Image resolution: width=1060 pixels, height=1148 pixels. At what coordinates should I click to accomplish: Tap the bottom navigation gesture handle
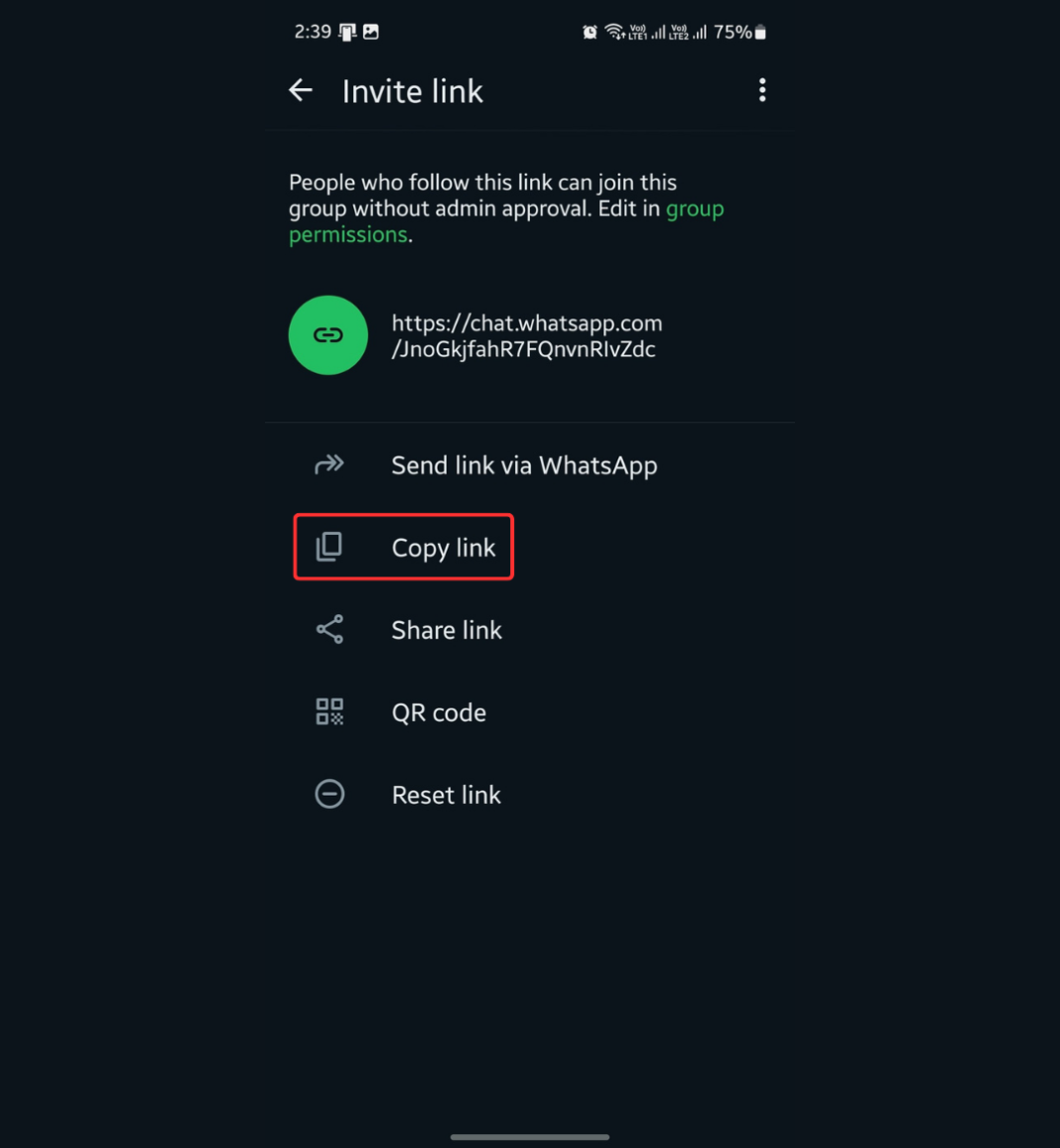coord(530,1137)
